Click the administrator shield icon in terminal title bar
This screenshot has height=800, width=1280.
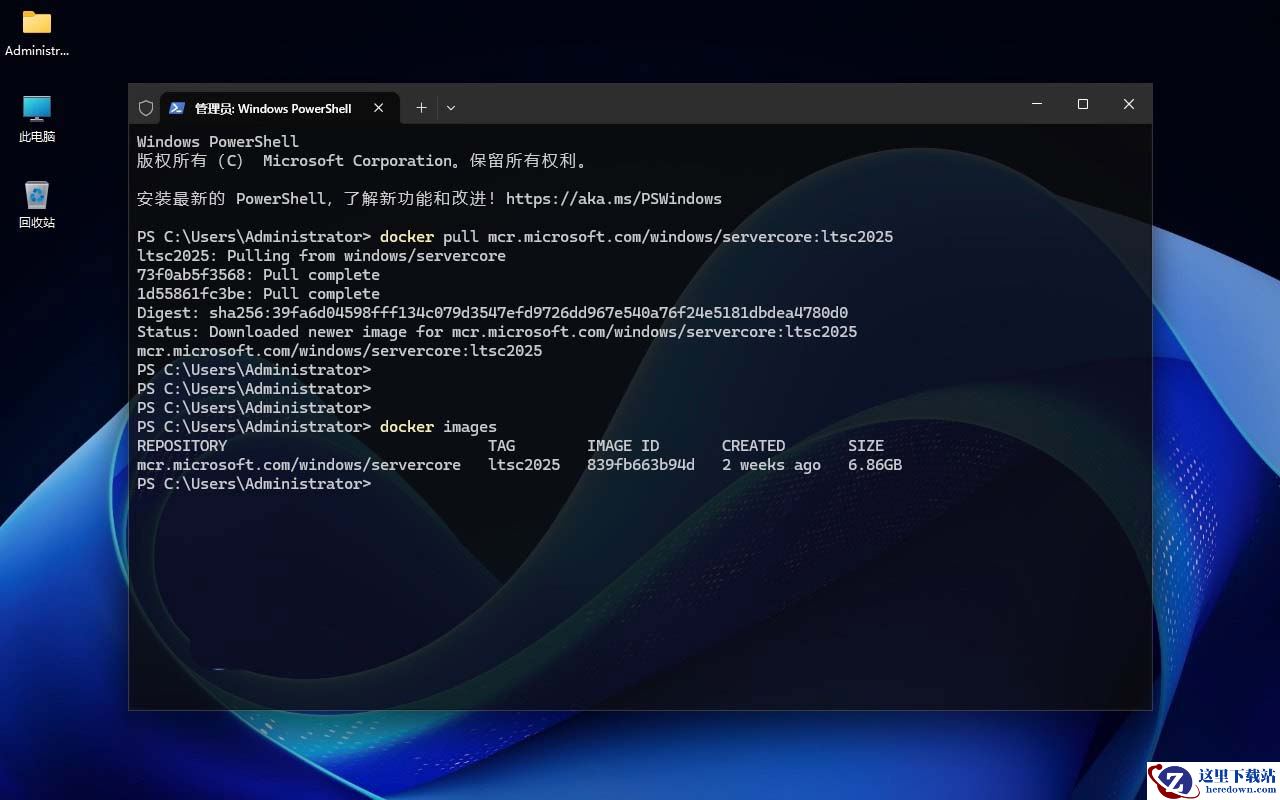(x=146, y=108)
